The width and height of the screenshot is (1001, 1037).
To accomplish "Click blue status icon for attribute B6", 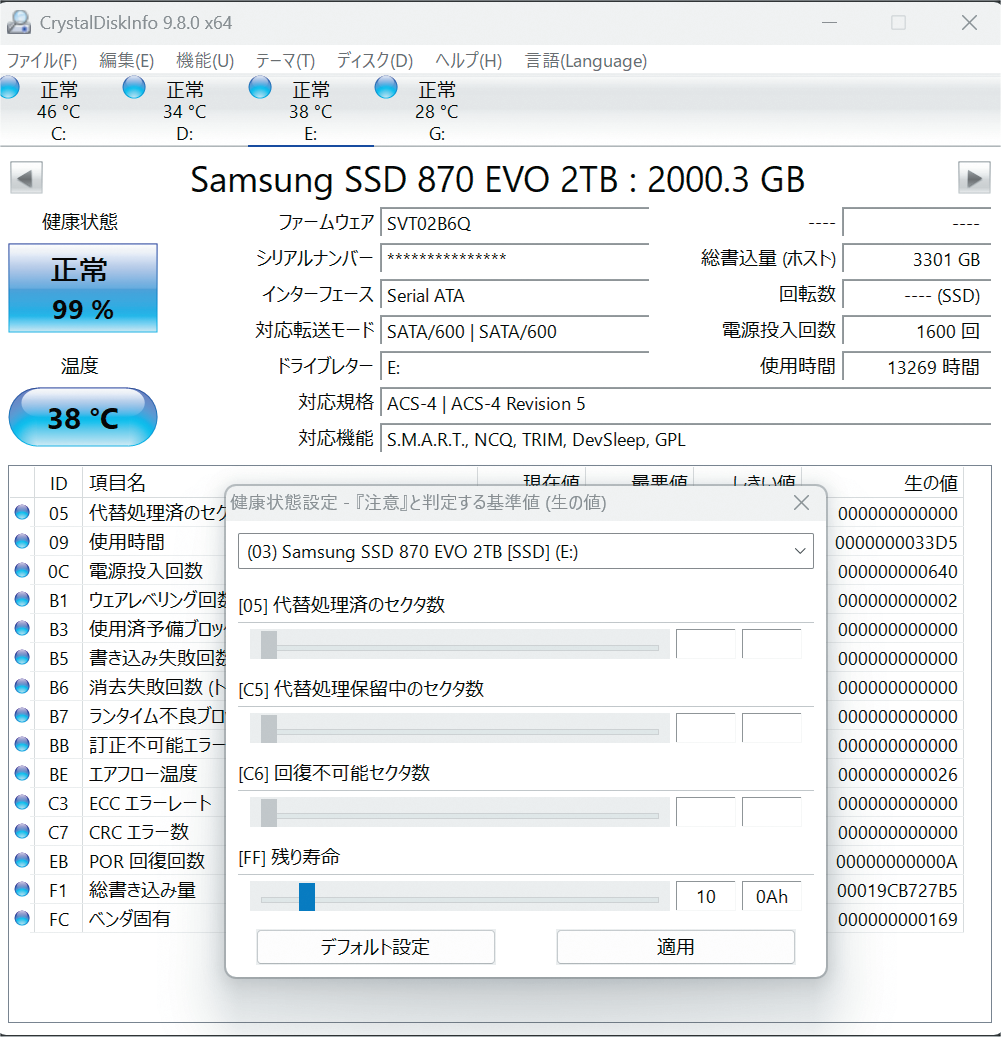I will (22, 686).
